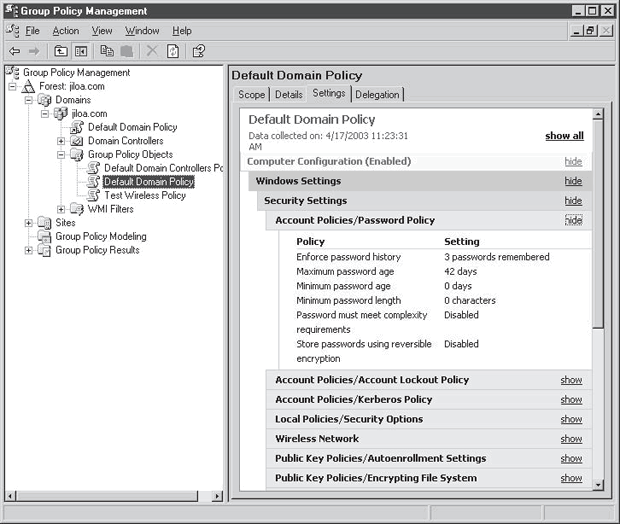620x524 pixels.
Task: Click the Test Wireless Policy scroll icon
Action: 93,195
